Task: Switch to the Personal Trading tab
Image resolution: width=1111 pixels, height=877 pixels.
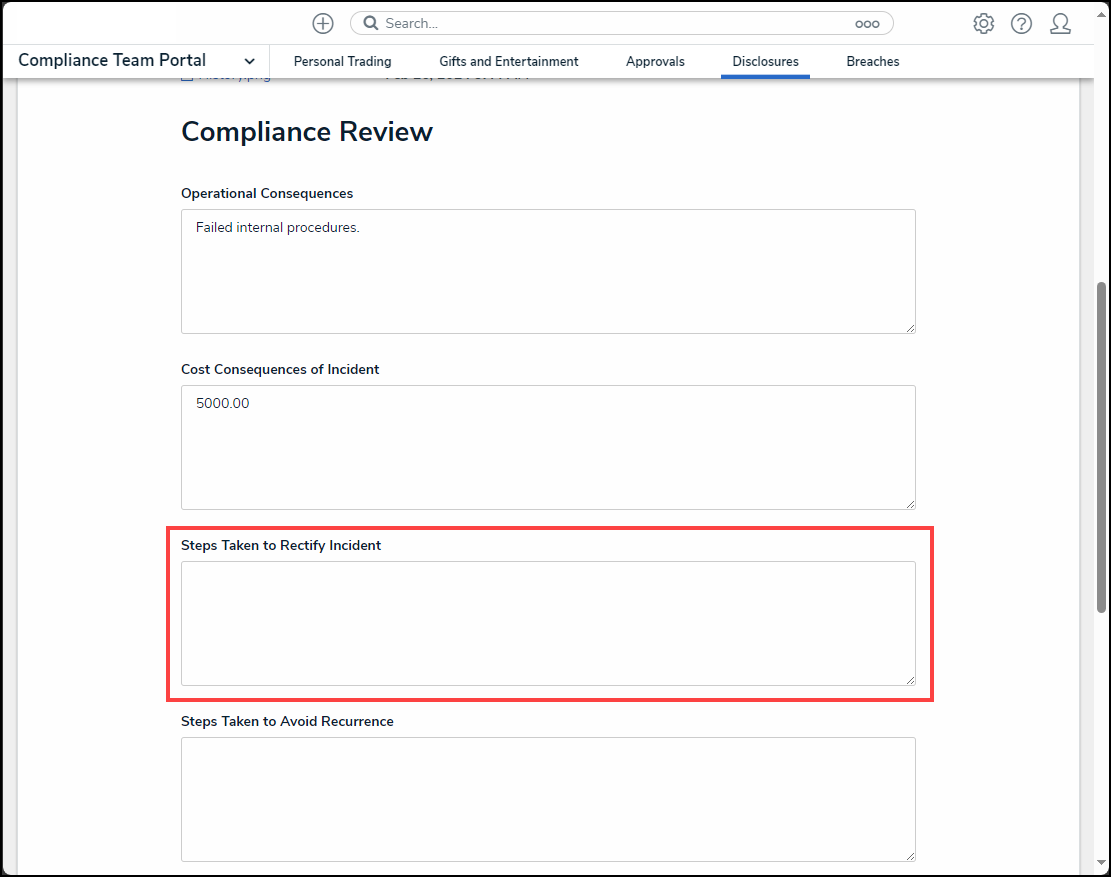Action: coord(342,61)
